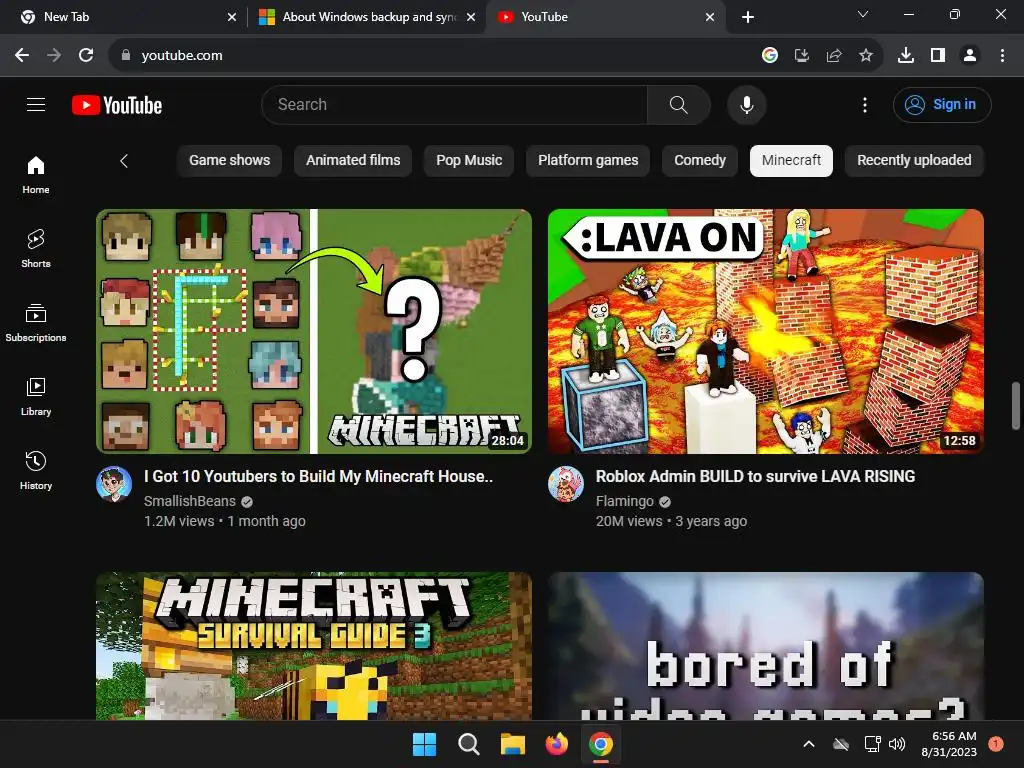Open tab search dropdown chevron
The image size is (1024, 768).
pos(863,14)
